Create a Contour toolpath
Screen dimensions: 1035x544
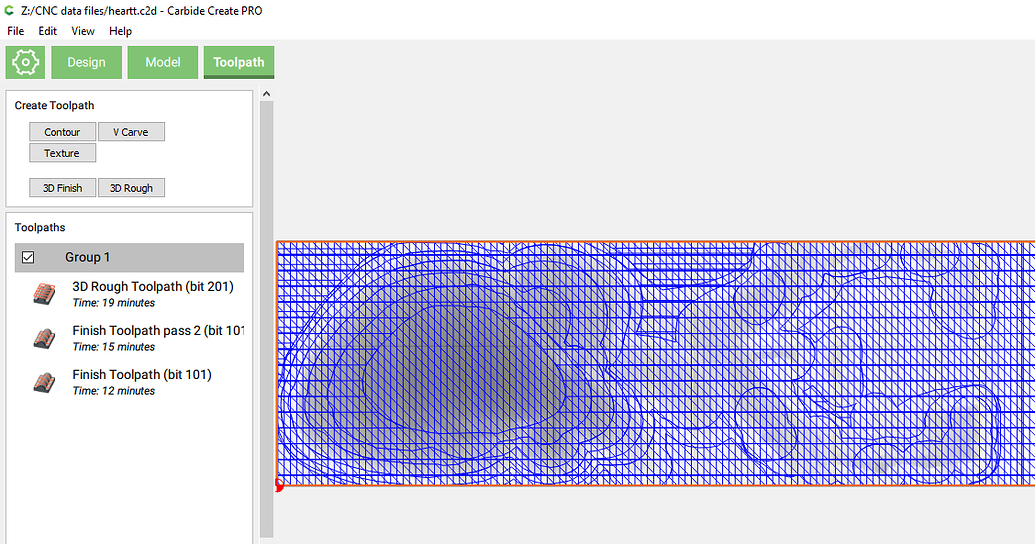[62, 132]
